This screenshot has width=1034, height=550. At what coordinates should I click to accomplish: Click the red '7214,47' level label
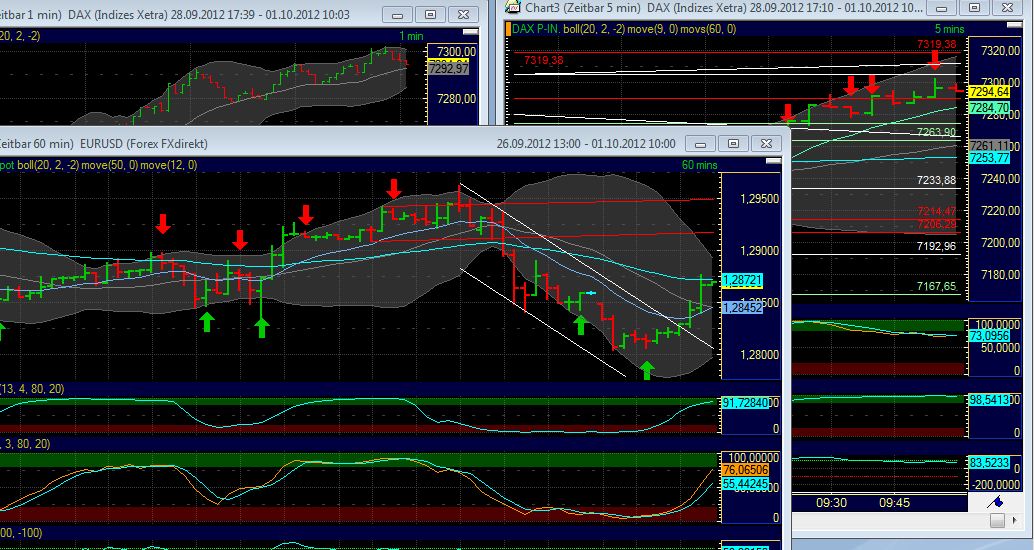pos(936,212)
